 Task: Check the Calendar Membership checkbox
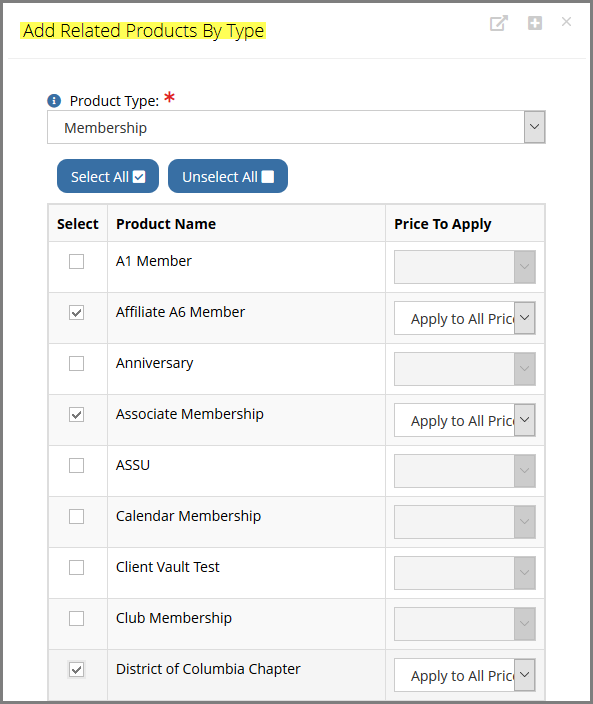(76, 516)
